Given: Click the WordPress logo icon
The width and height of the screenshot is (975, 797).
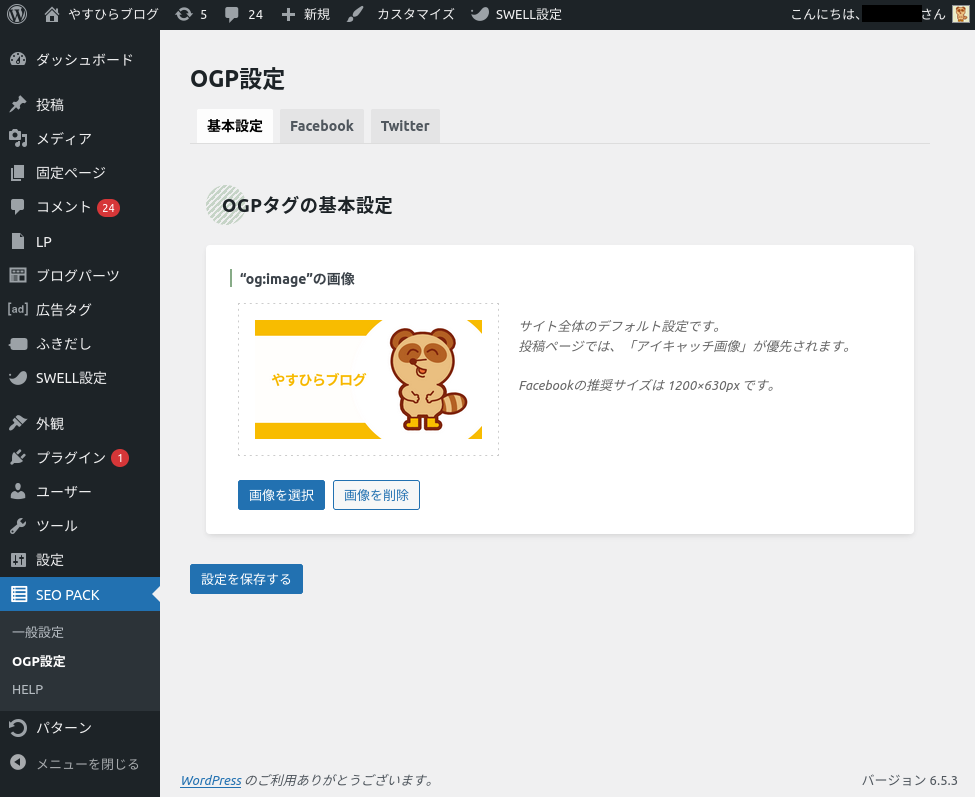Looking at the screenshot, I should click(x=16, y=14).
